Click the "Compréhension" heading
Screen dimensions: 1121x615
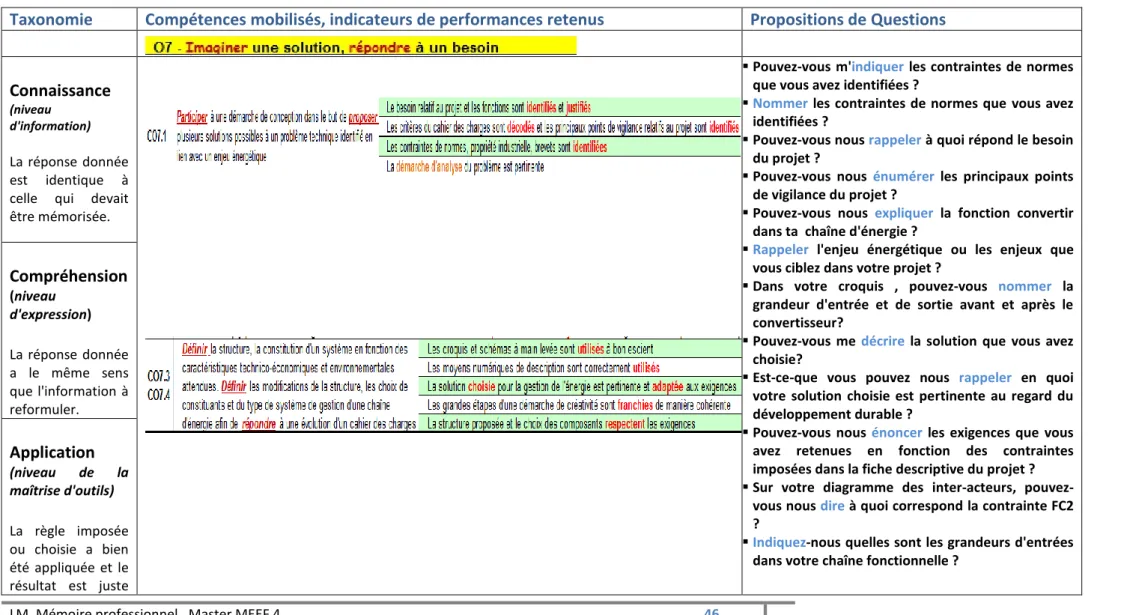pyautogui.click(x=69, y=276)
